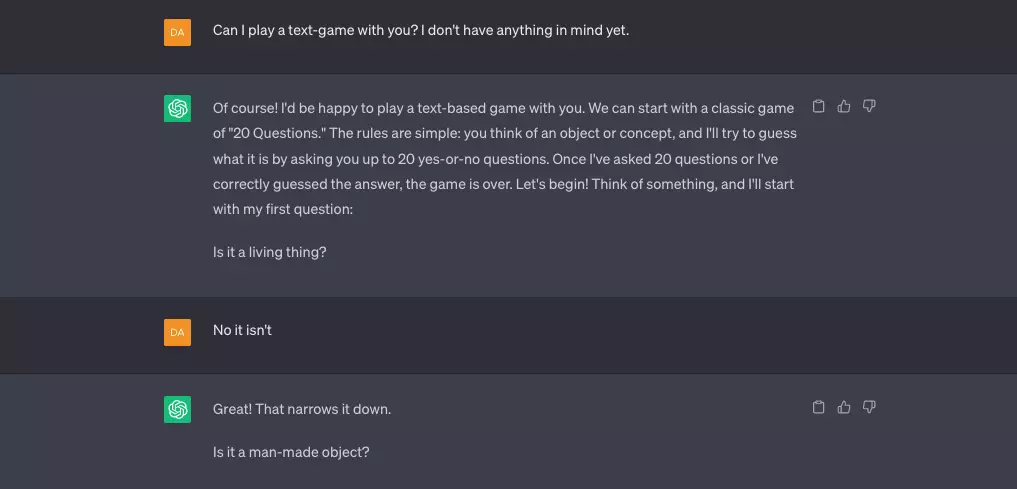Image resolution: width=1017 pixels, height=489 pixels.
Task: Dislike the "Is it a man-made object?" reply
Action: 869,407
